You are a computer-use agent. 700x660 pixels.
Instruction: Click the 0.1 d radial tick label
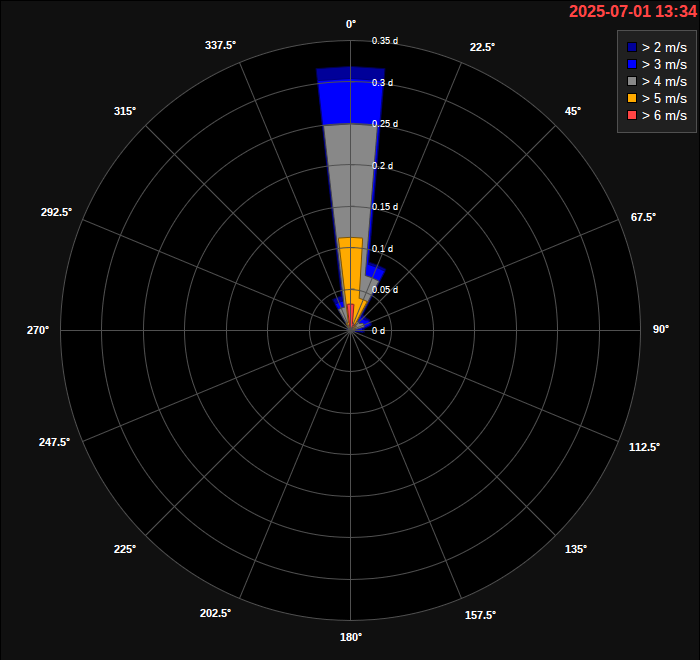coord(383,249)
